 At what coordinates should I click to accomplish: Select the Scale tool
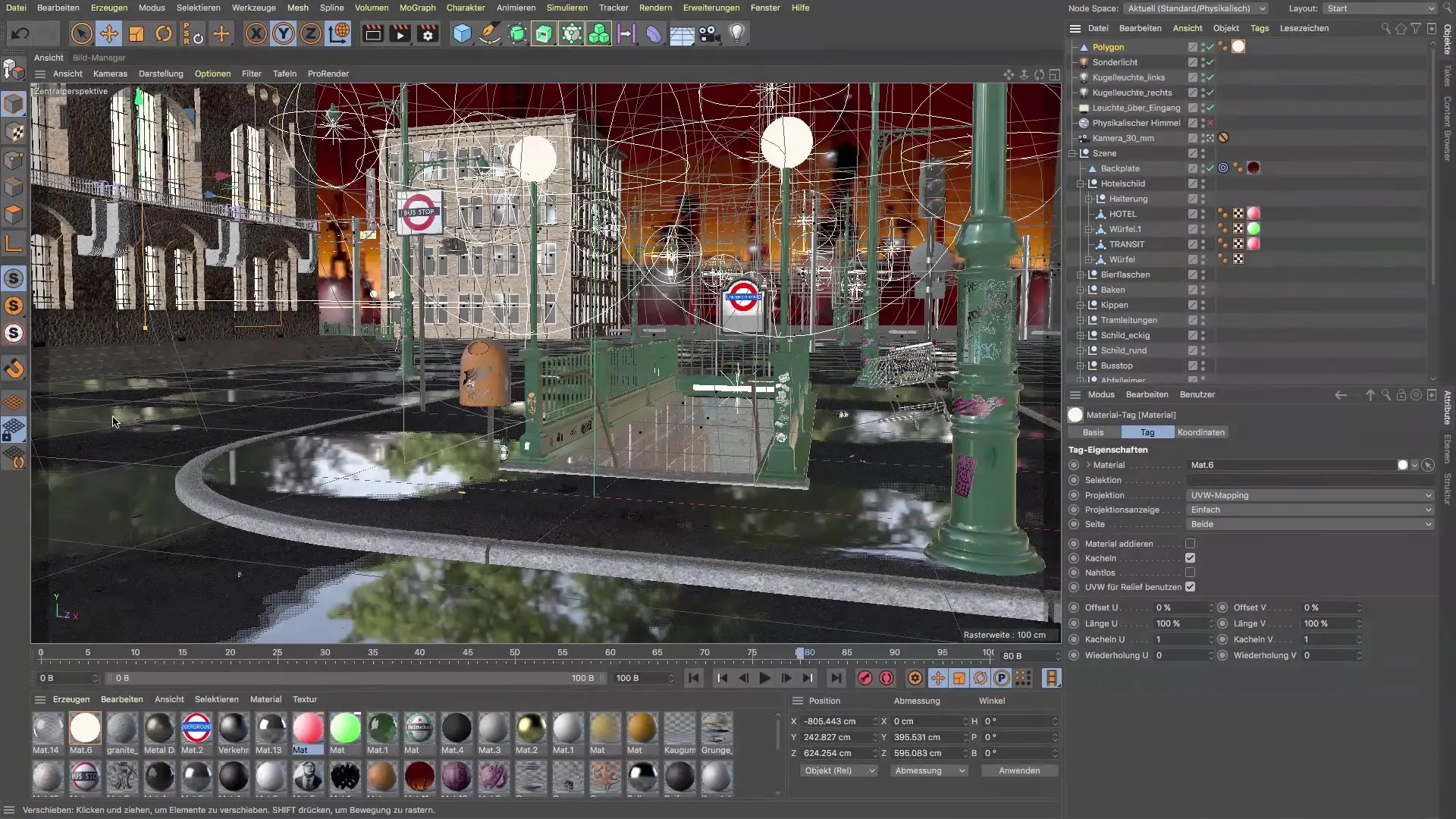[x=136, y=34]
